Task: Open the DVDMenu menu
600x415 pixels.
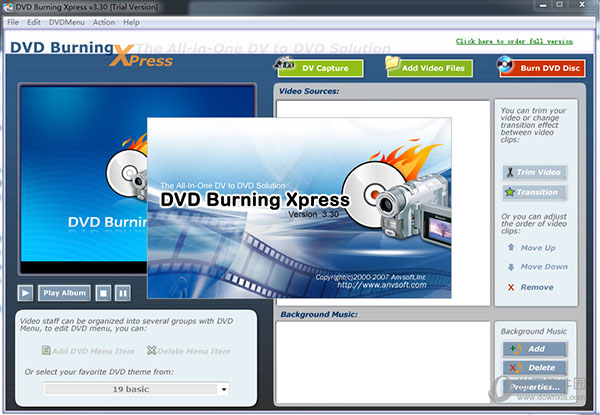Action: point(67,22)
